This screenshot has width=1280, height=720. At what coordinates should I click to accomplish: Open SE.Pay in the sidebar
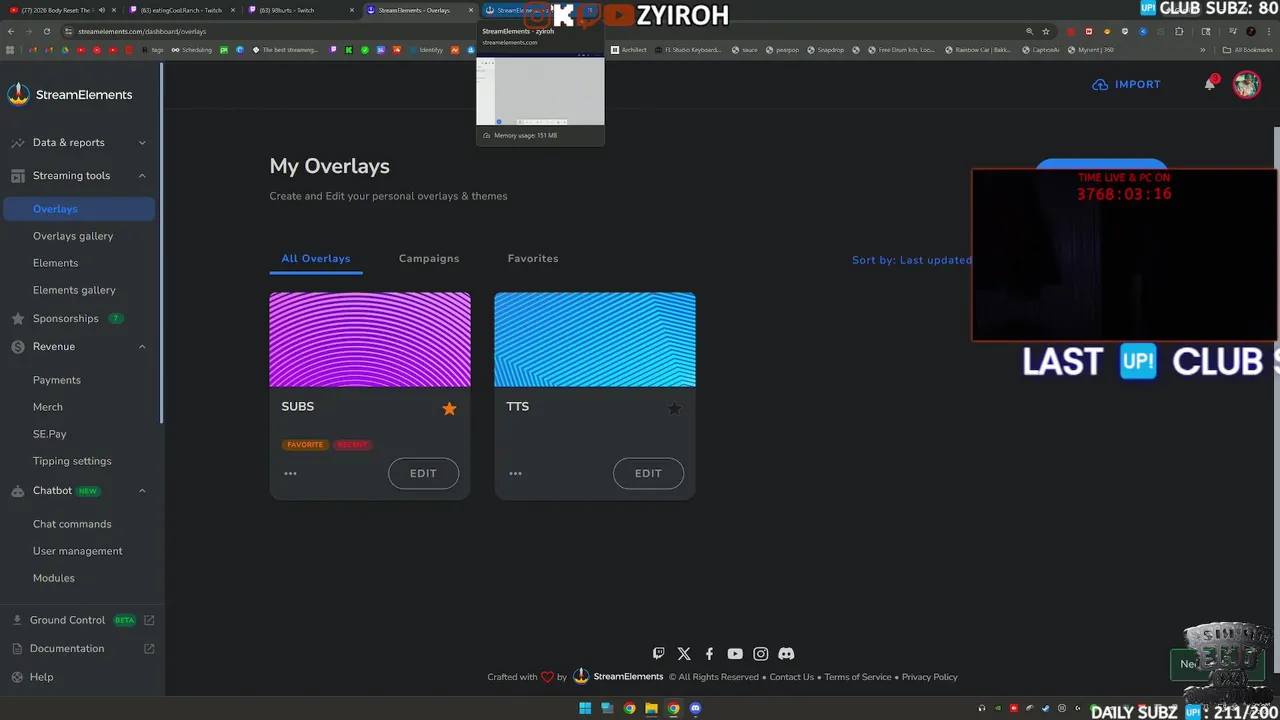[50, 434]
